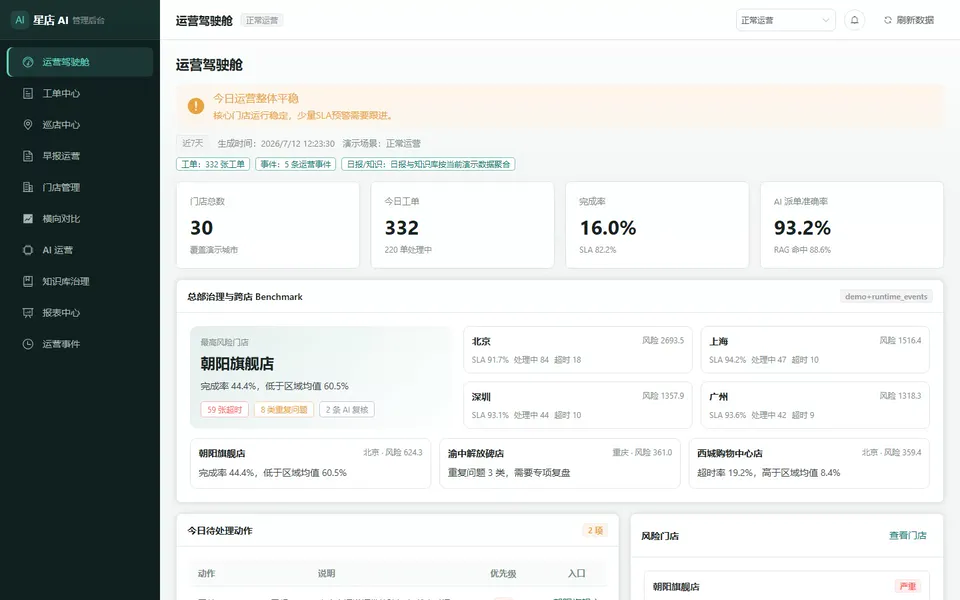Open the 广州 city benchmark card

click(815, 405)
